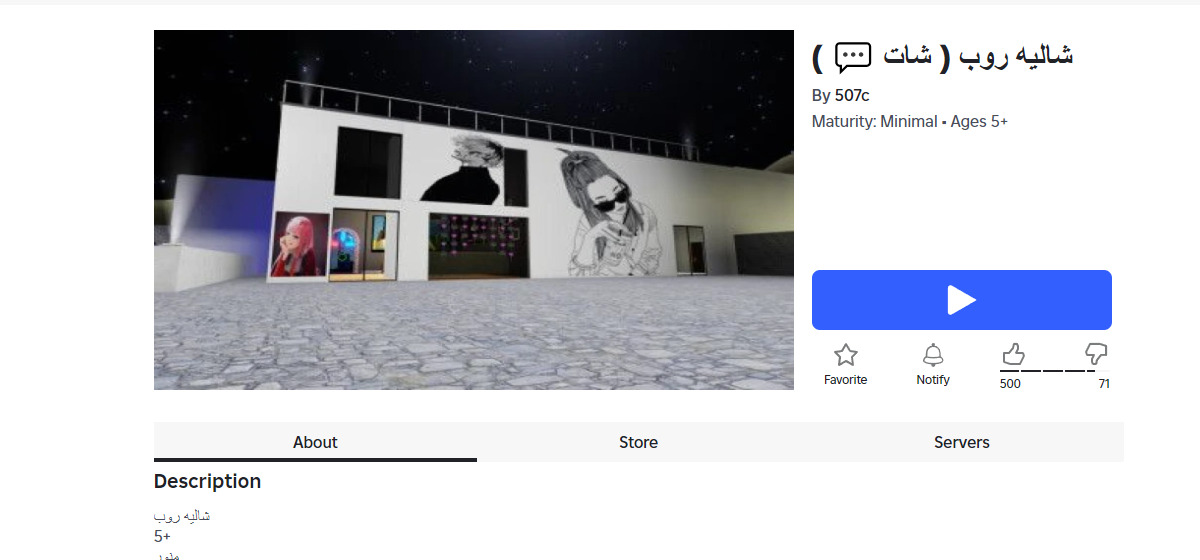
Task: Open the game thumbnail image
Action: click(x=474, y=210)
